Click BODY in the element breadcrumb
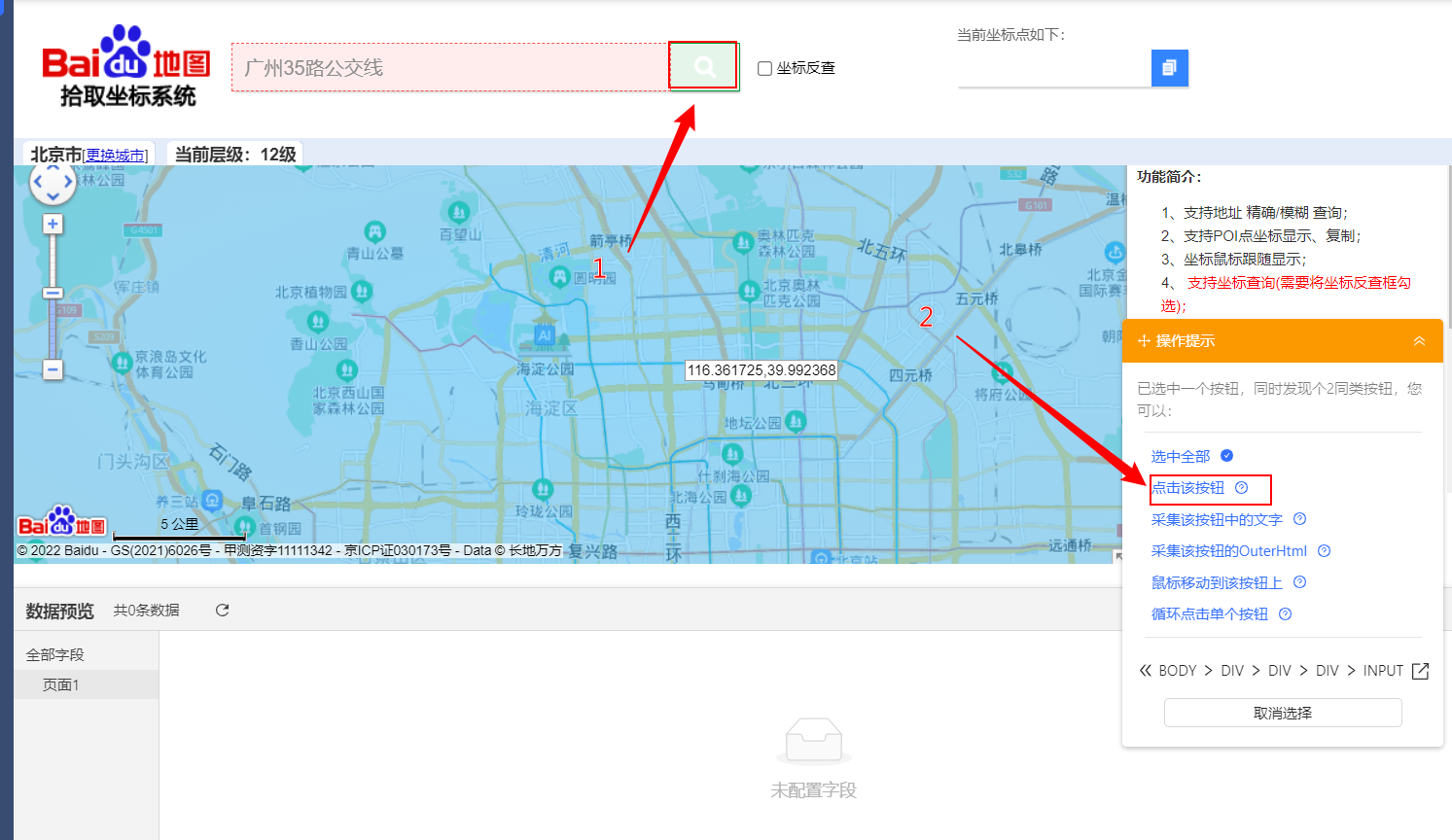The width and height of the screenshot is (1452, 840). 1178,671
